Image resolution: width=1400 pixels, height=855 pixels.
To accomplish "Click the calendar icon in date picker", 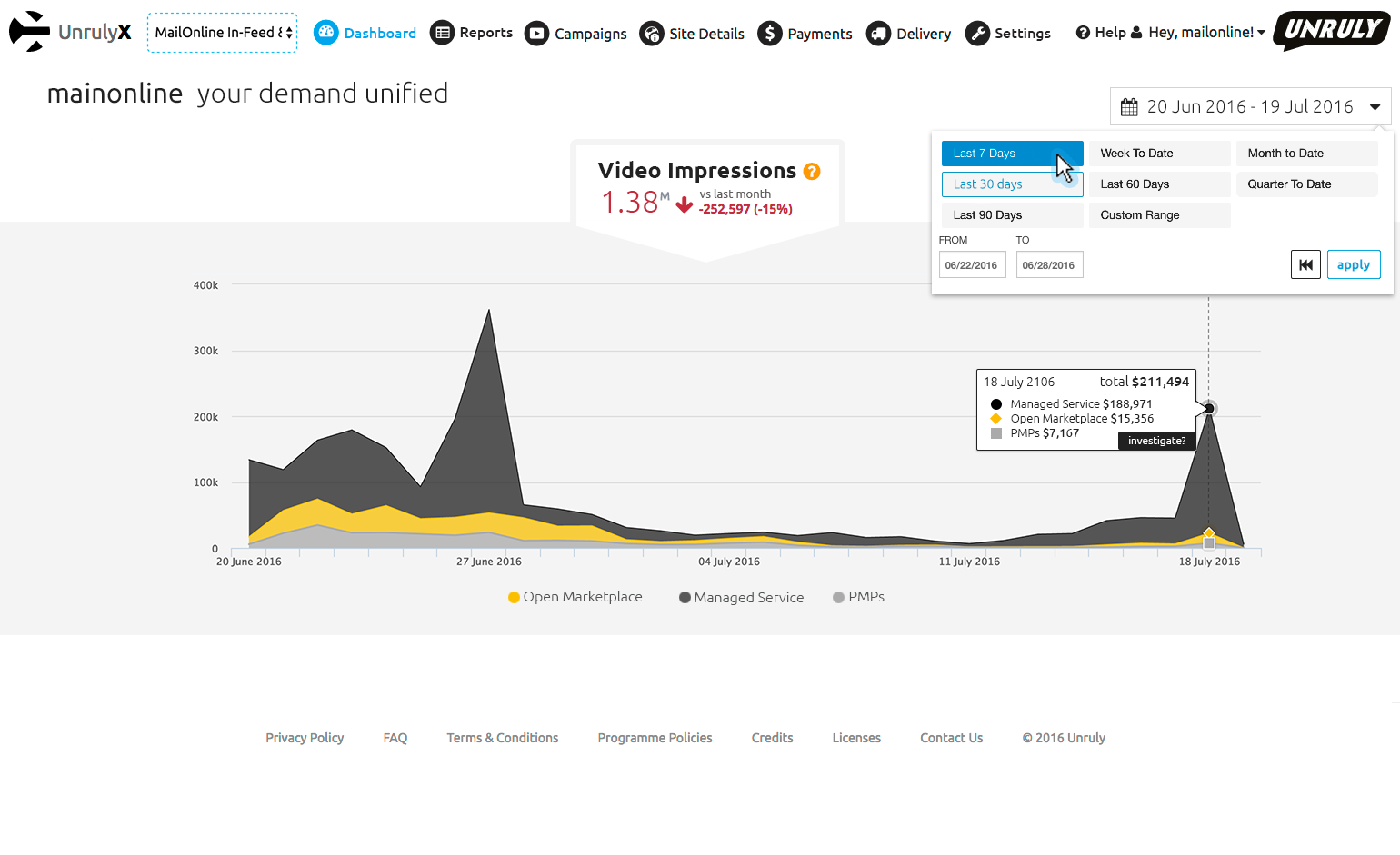I will pos(1129,107).
